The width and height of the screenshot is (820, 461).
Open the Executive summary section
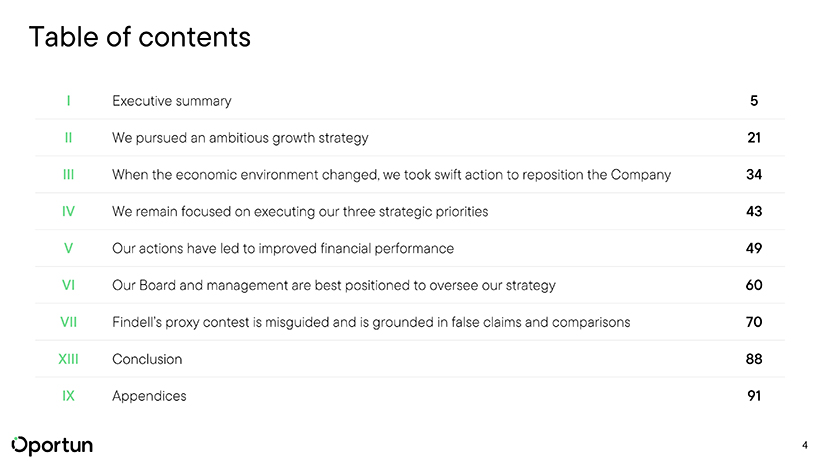172,101
